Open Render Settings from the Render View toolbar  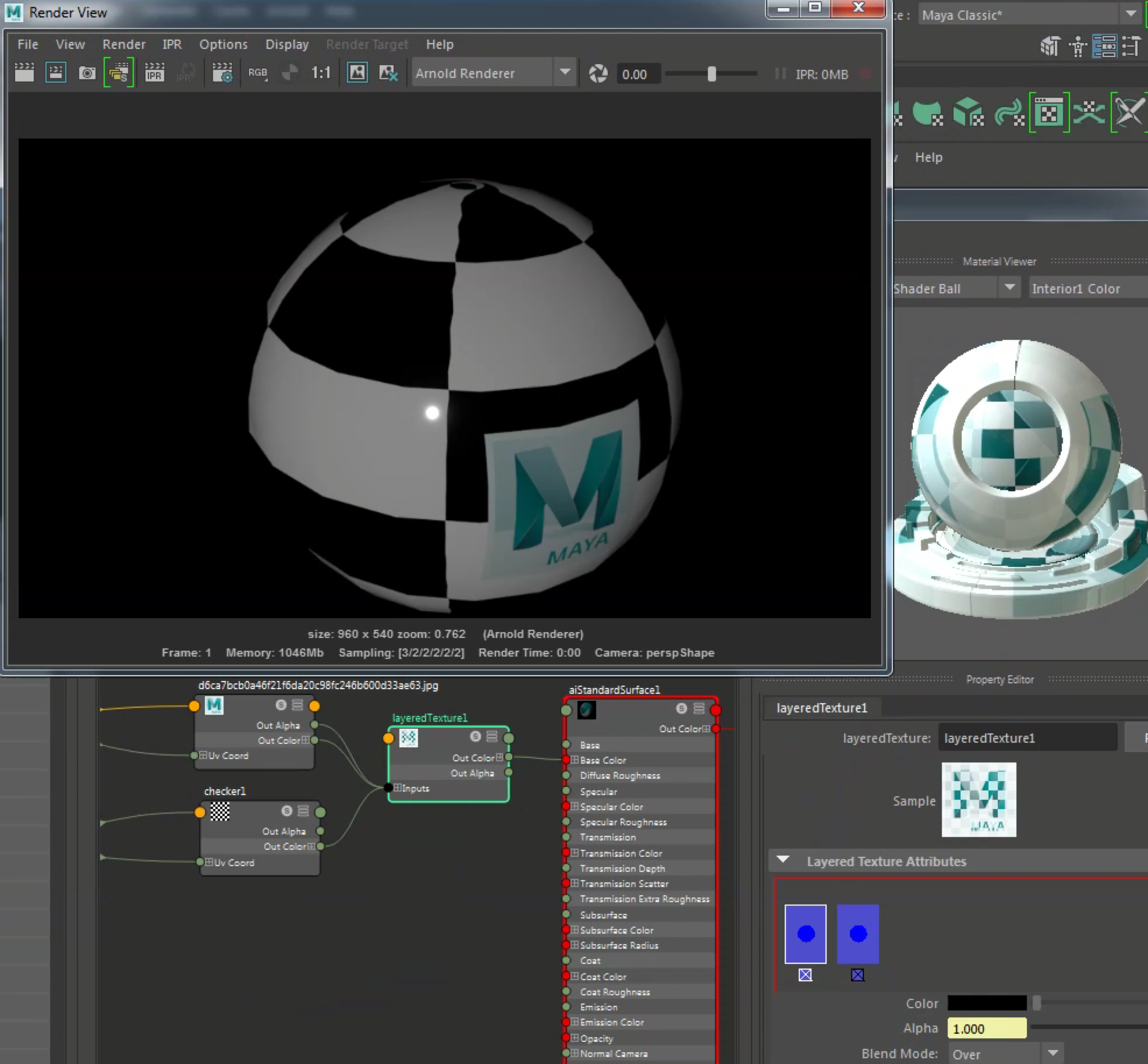[x=223, y=73]
